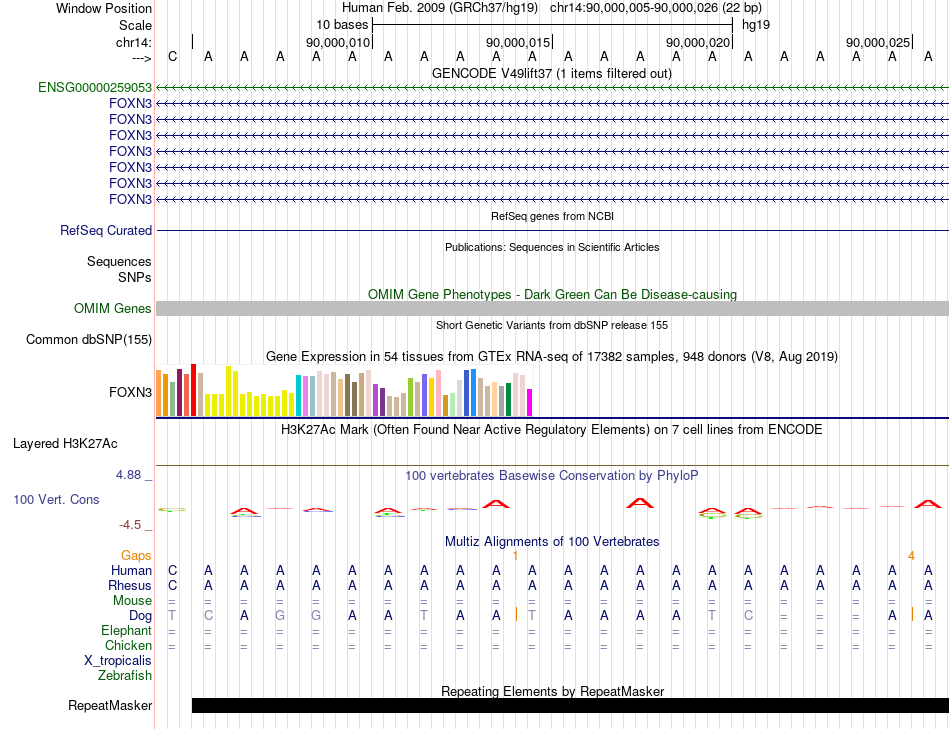Select the Chicken alignment row label
950x729 pixels.
click(128, 646)
